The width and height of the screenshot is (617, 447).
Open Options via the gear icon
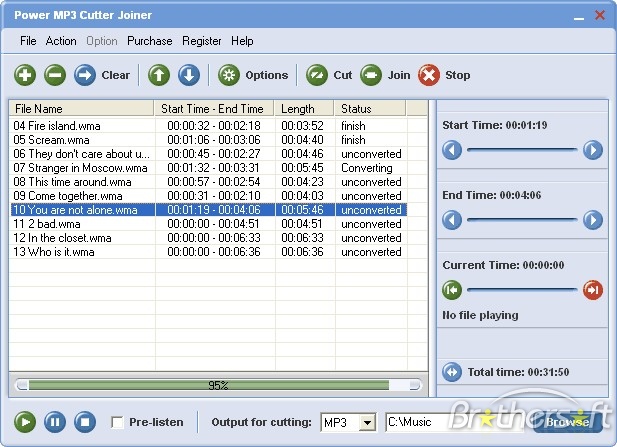229,75
